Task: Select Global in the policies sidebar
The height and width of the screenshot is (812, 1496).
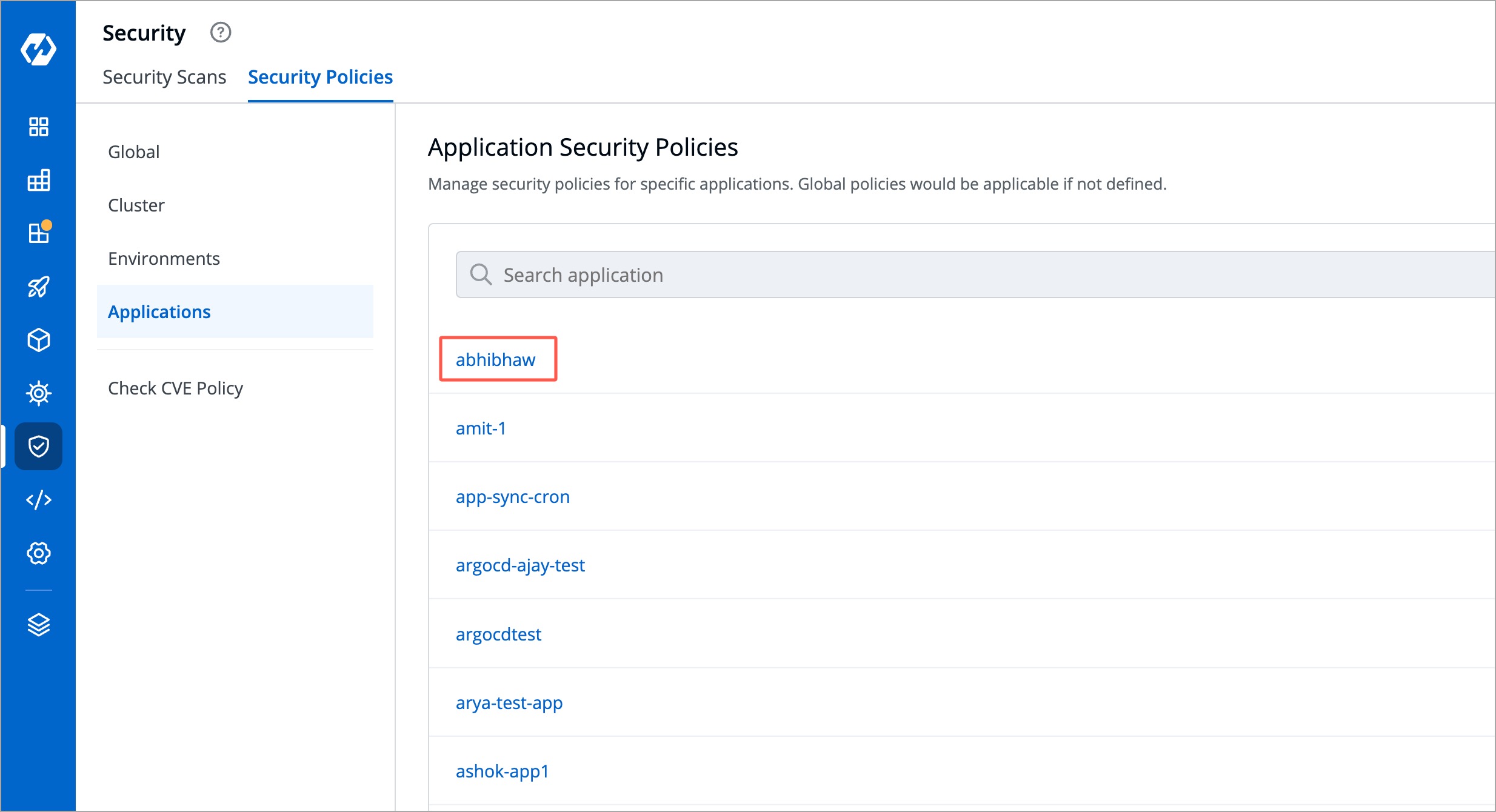Action: click(133, 151)
